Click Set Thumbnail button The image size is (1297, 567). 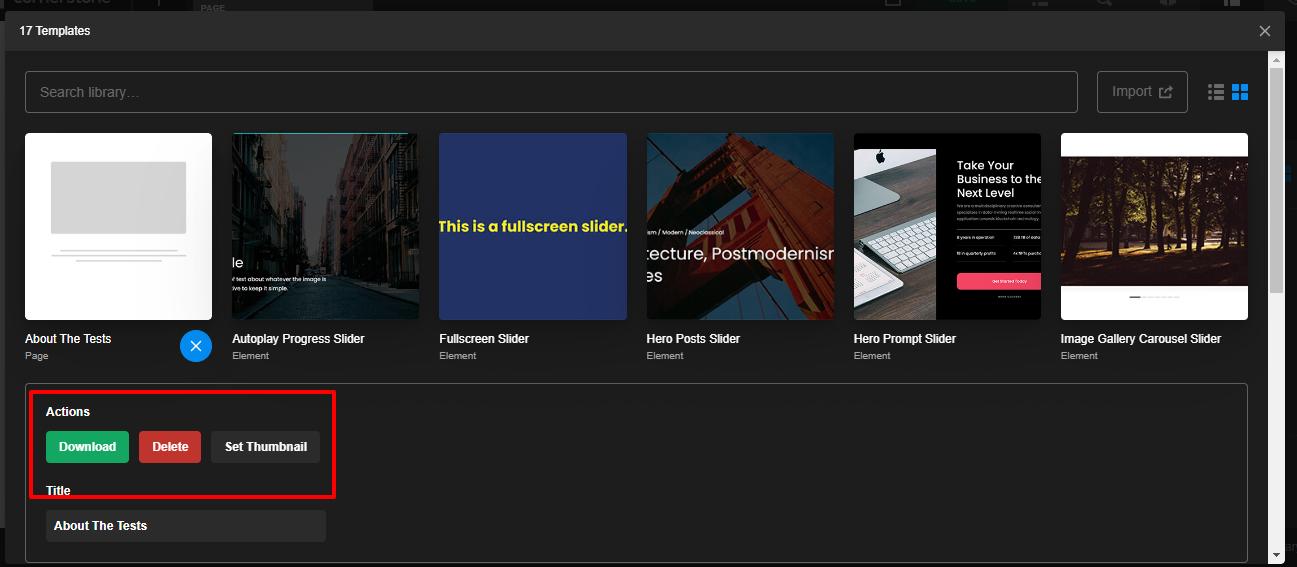point(265,447)
